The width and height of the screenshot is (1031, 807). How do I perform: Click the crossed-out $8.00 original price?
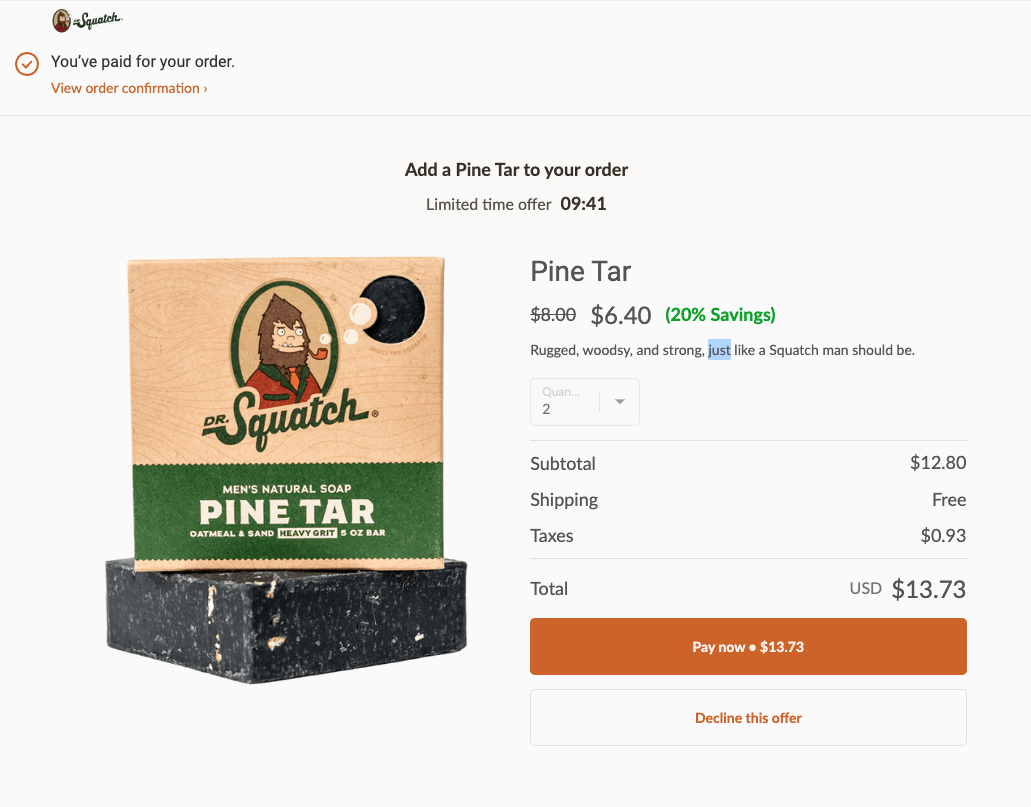tap(553, 314)
